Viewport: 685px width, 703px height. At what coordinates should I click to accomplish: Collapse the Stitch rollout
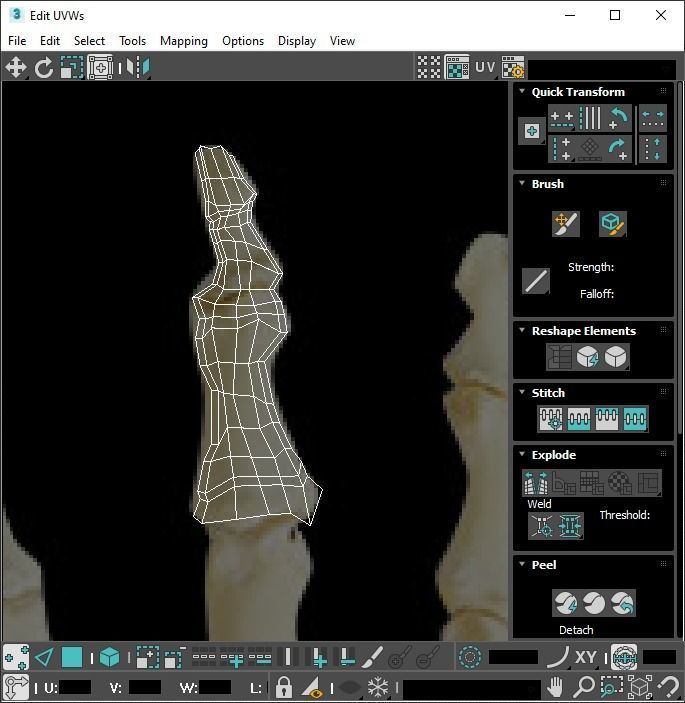click(522, 392)
